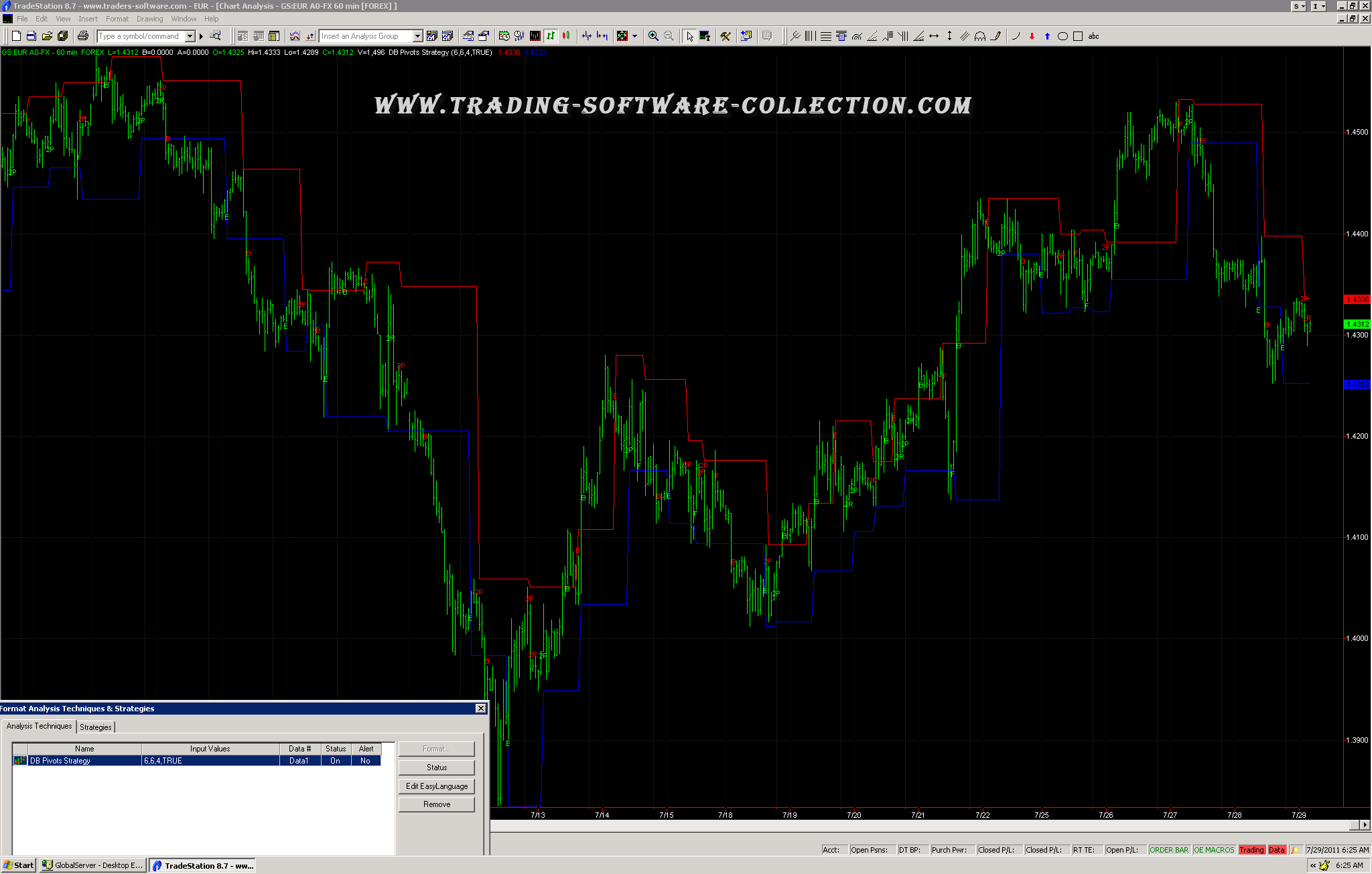Zoom in using the magnifier plus icon
Viewport: 1372px width, 874px height.
653,36
